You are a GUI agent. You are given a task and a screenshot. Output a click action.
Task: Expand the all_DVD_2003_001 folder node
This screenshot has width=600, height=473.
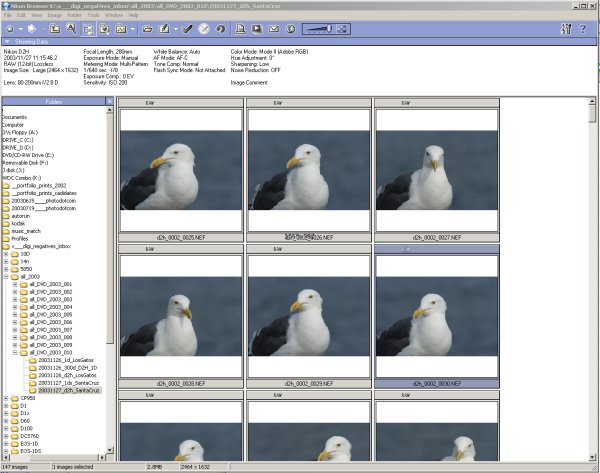tap(15, 284)
